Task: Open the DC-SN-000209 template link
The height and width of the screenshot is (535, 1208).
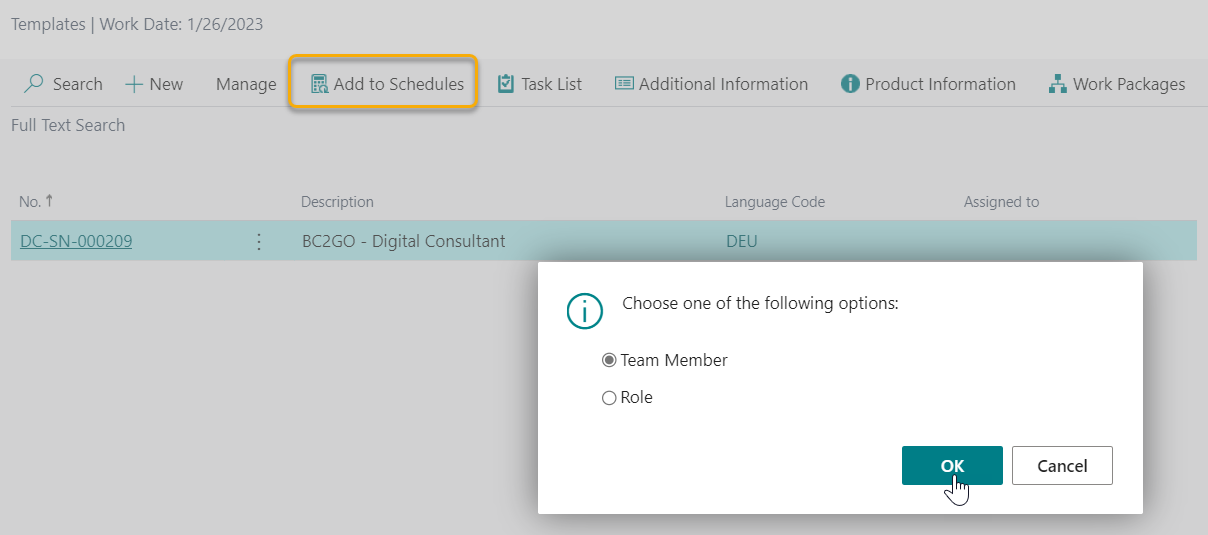Action: pos(76,241)
